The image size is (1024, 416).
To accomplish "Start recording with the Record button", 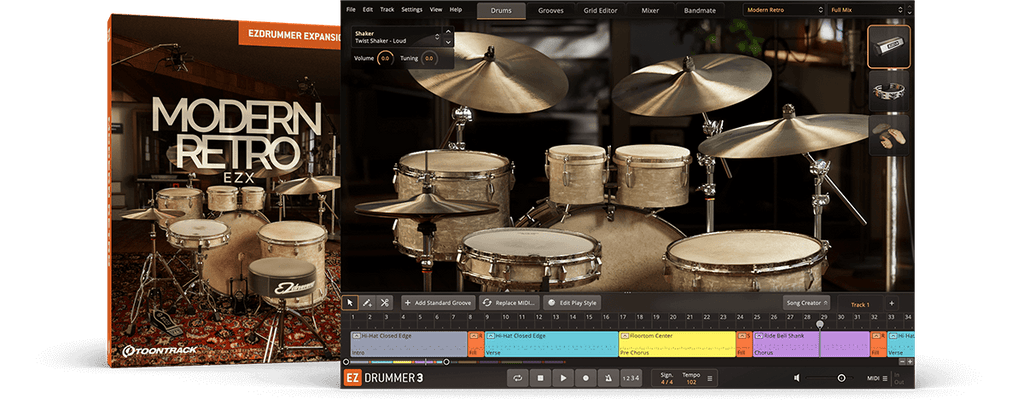I will pyautogui.click(x=586, y=378).
